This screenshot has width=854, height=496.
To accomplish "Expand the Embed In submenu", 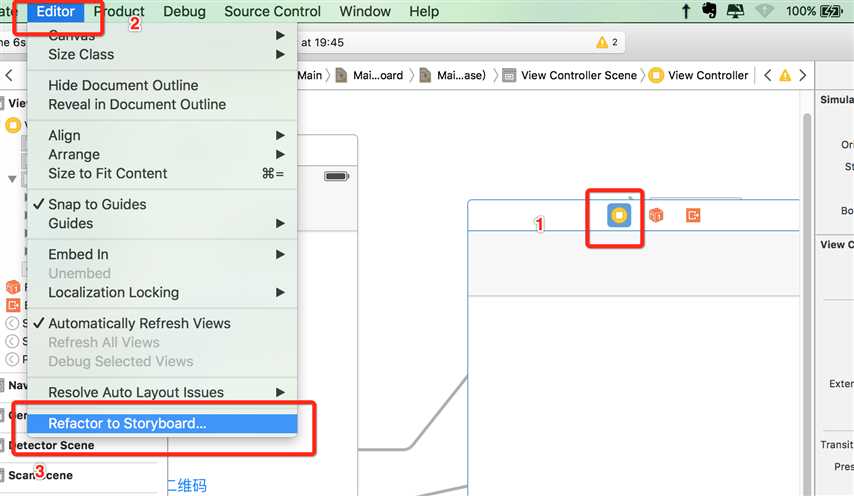I will point(162,254).
